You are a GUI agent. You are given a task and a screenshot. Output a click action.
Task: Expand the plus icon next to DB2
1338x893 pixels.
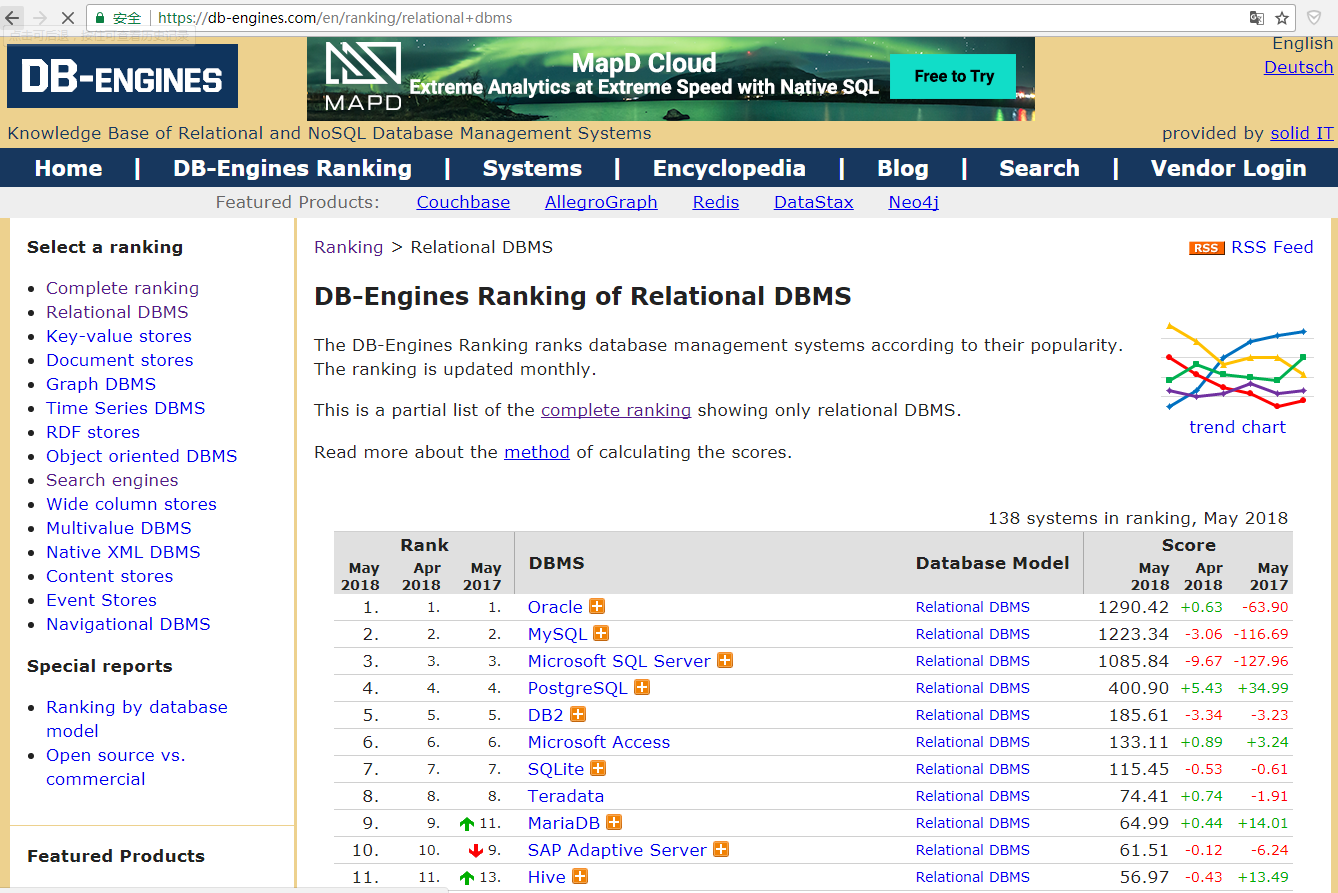pos(578,714)
